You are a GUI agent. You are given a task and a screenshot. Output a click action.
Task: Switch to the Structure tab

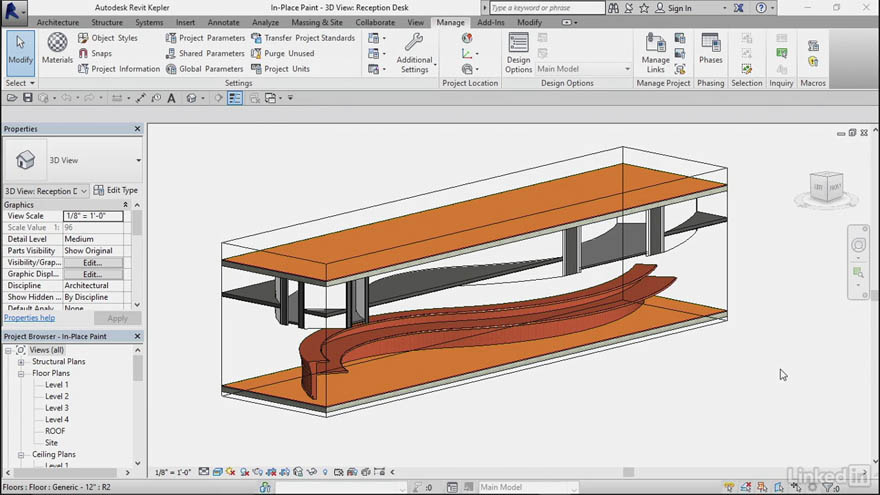point(107,22)
